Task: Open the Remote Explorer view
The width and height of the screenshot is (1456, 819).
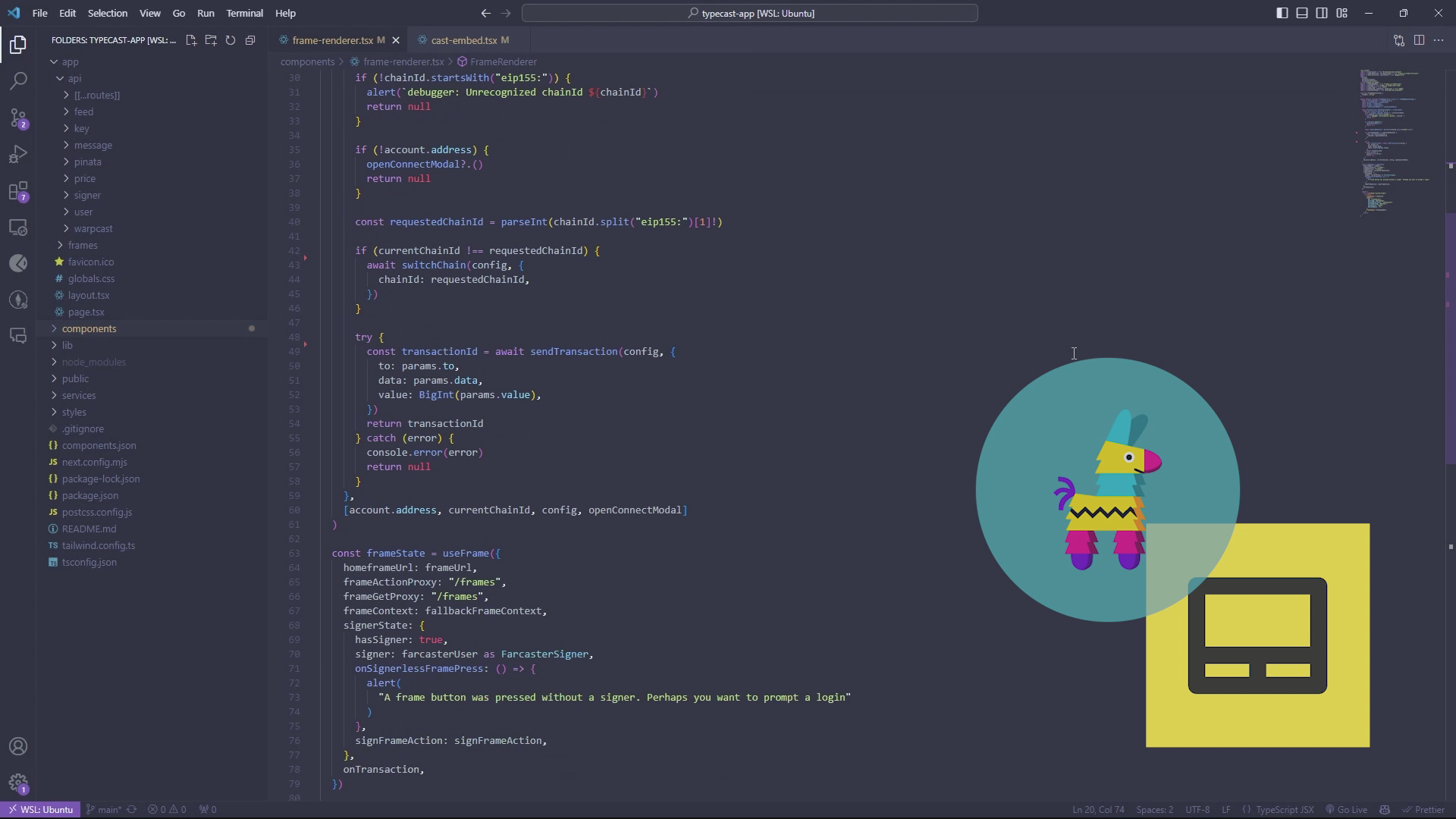Action: (18, 227)
